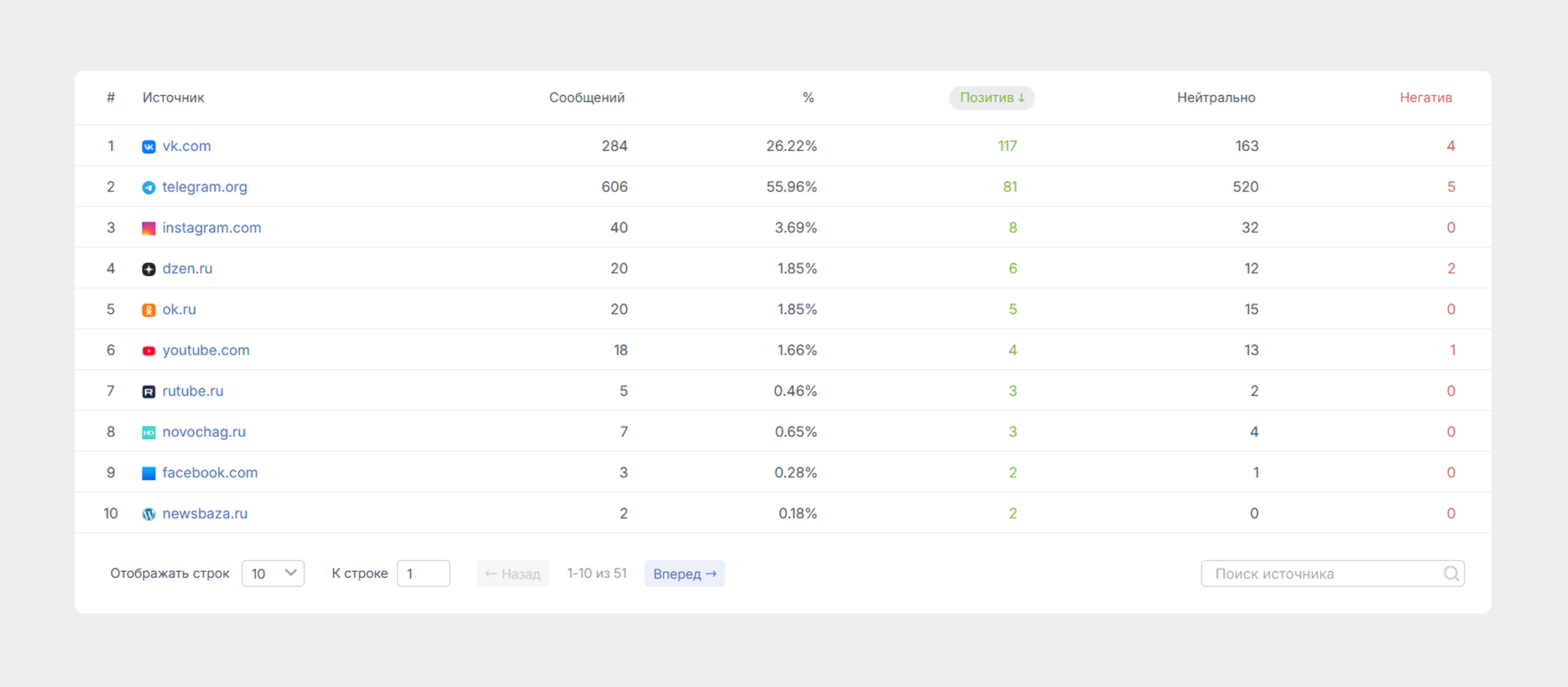Click ok.ru neutral count 15
1568x687 pixels.
(1252, 309)
